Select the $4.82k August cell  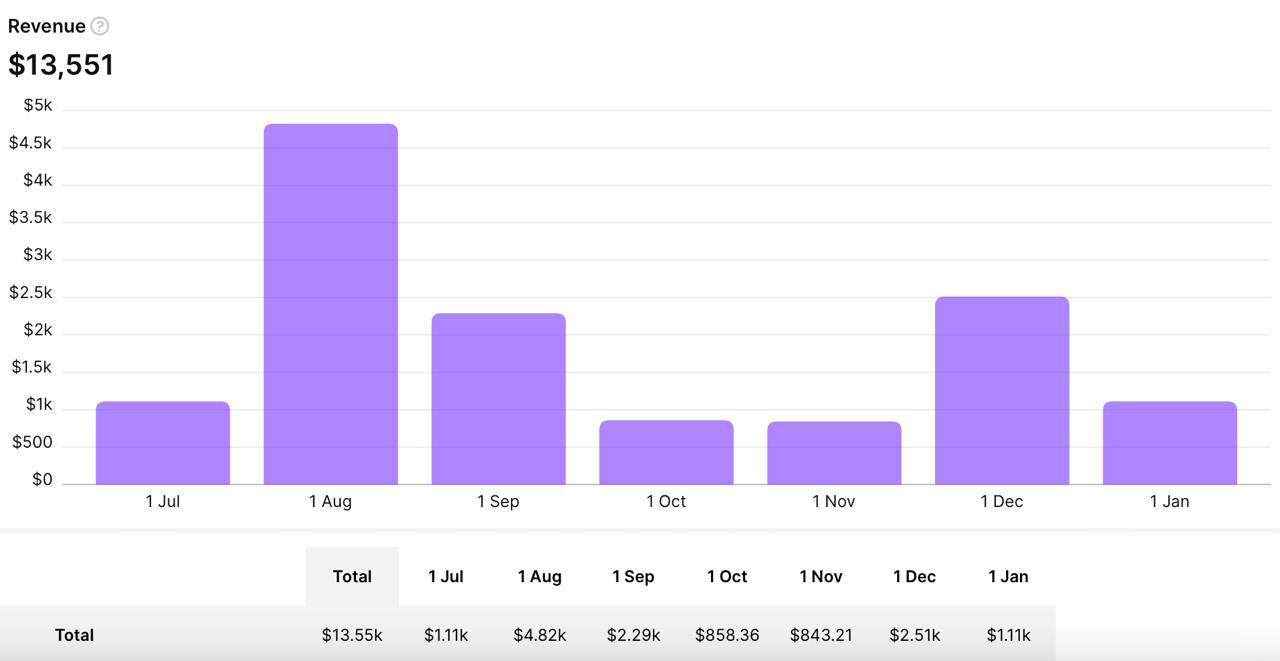coord(540,635)
